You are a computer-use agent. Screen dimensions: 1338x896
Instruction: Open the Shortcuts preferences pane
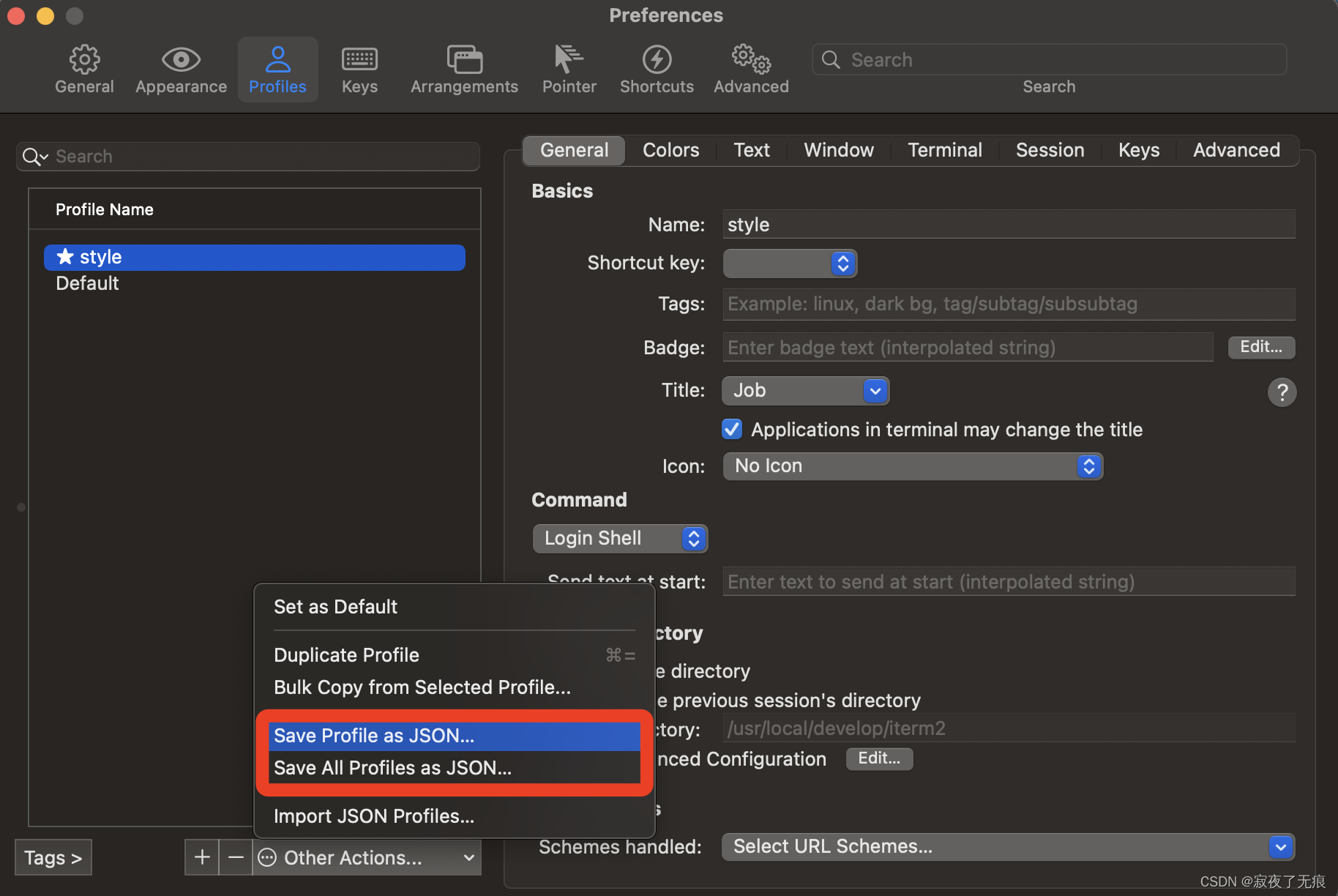(657, 69)
